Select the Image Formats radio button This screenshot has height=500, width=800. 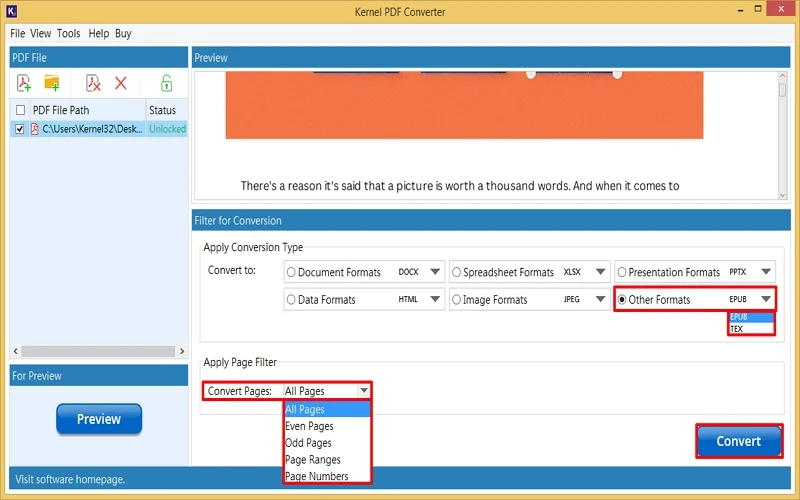[x=456, y=299]
